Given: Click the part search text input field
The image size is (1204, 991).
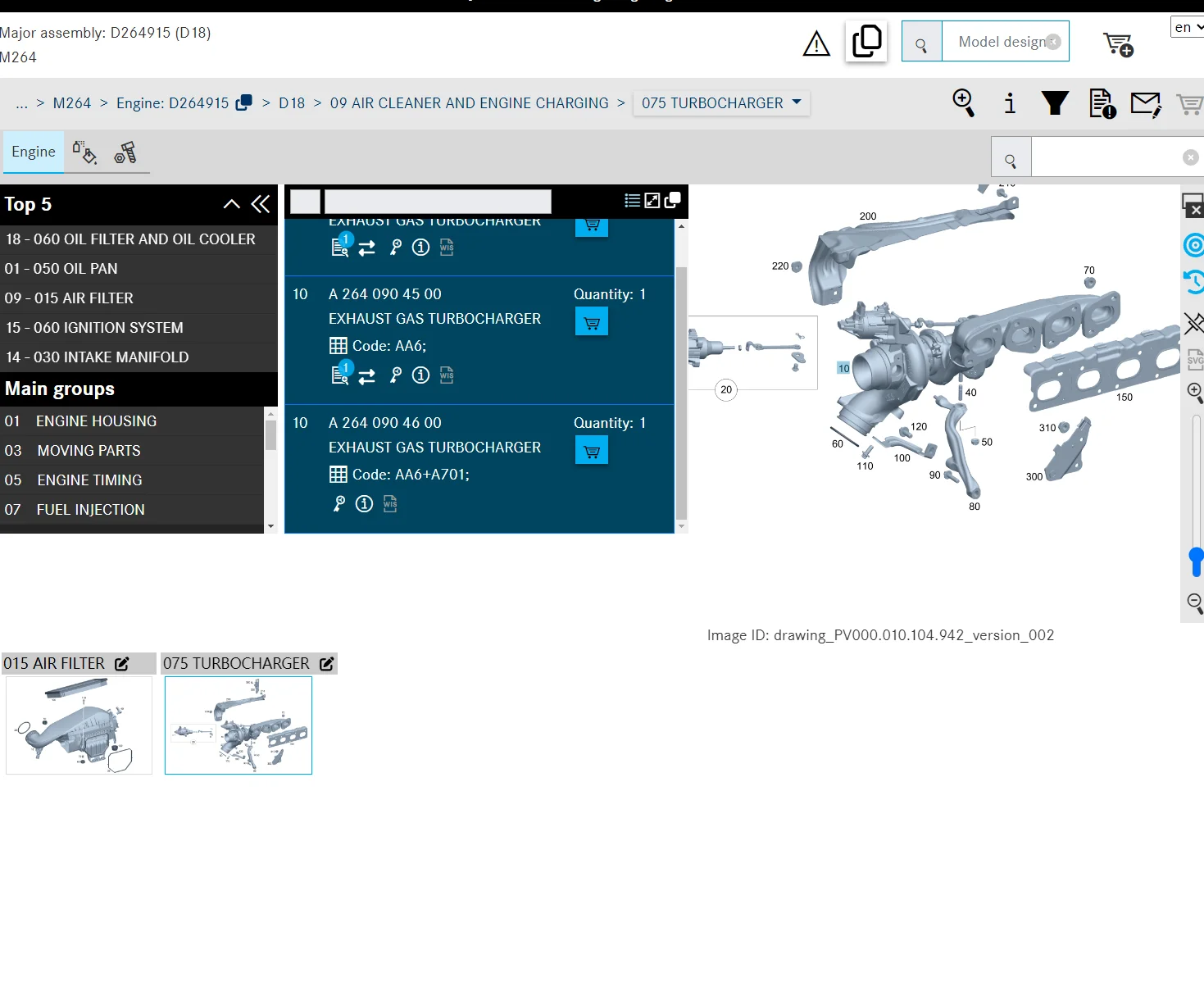Looking at the screenshot, I should pyautogui.click(x=1116, y=157).
